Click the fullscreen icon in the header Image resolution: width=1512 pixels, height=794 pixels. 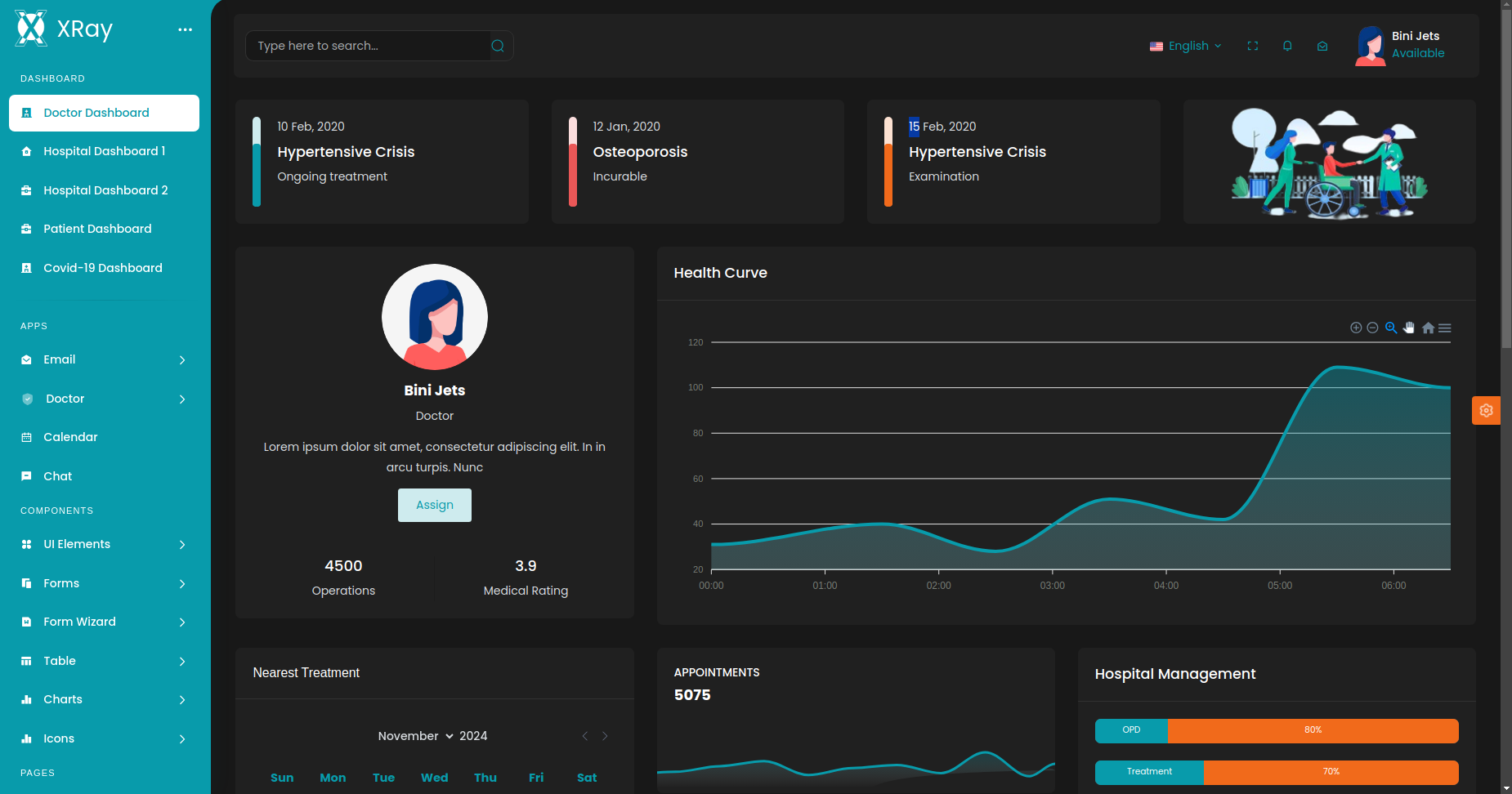pos(1252,46)
